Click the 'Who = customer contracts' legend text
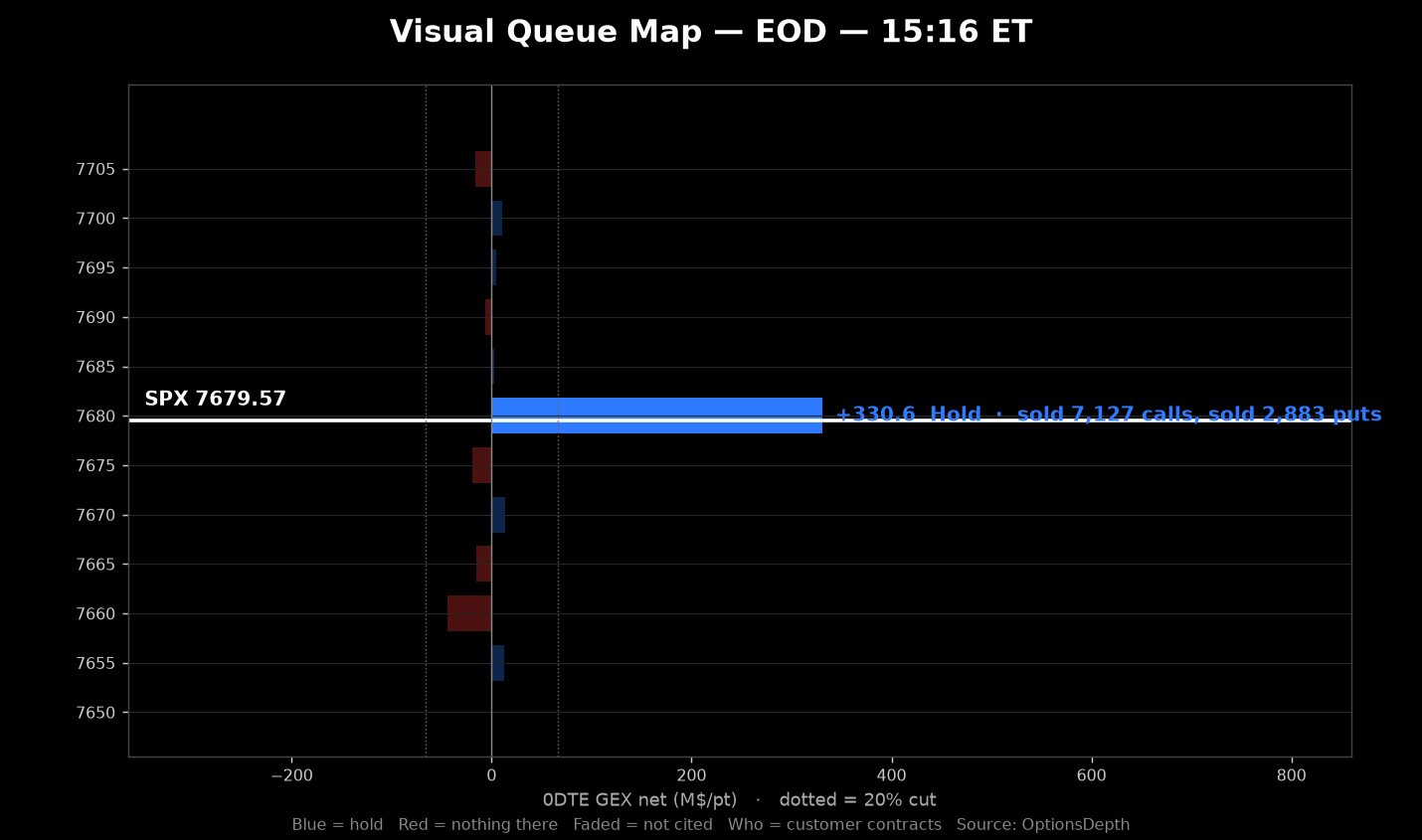This screenshot has width=1422, height=840. (834, 825)
